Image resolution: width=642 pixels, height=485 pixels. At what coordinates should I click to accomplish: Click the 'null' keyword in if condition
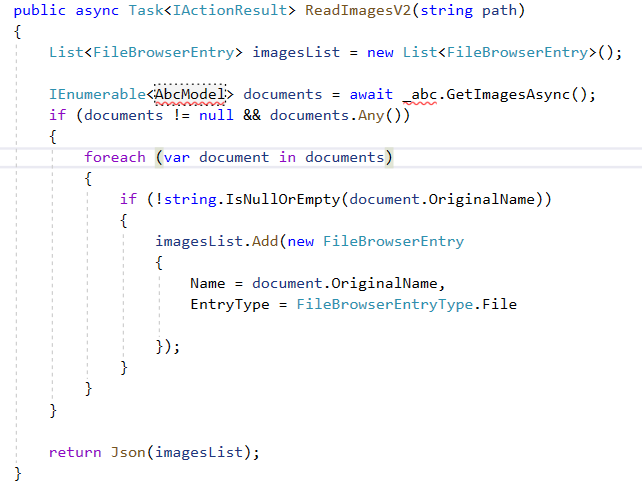click(x=216, y=115)
